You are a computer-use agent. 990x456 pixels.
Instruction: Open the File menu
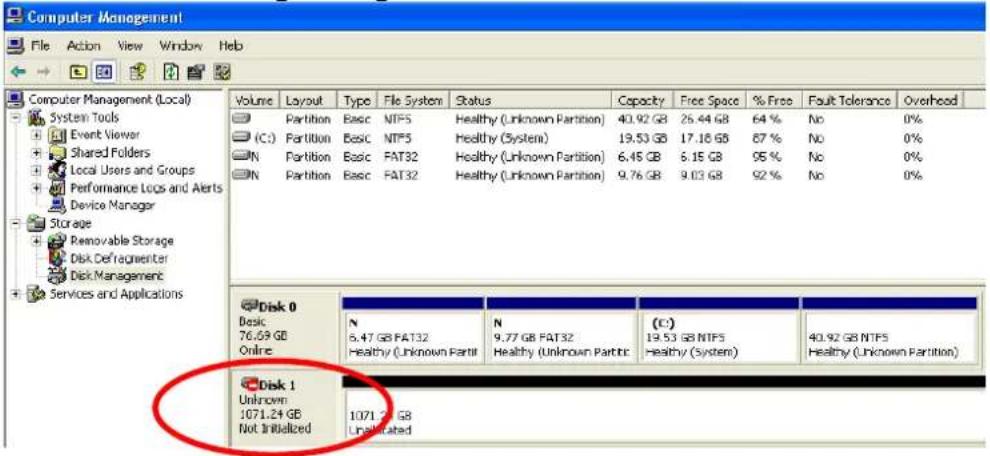[x=40, y=46]
